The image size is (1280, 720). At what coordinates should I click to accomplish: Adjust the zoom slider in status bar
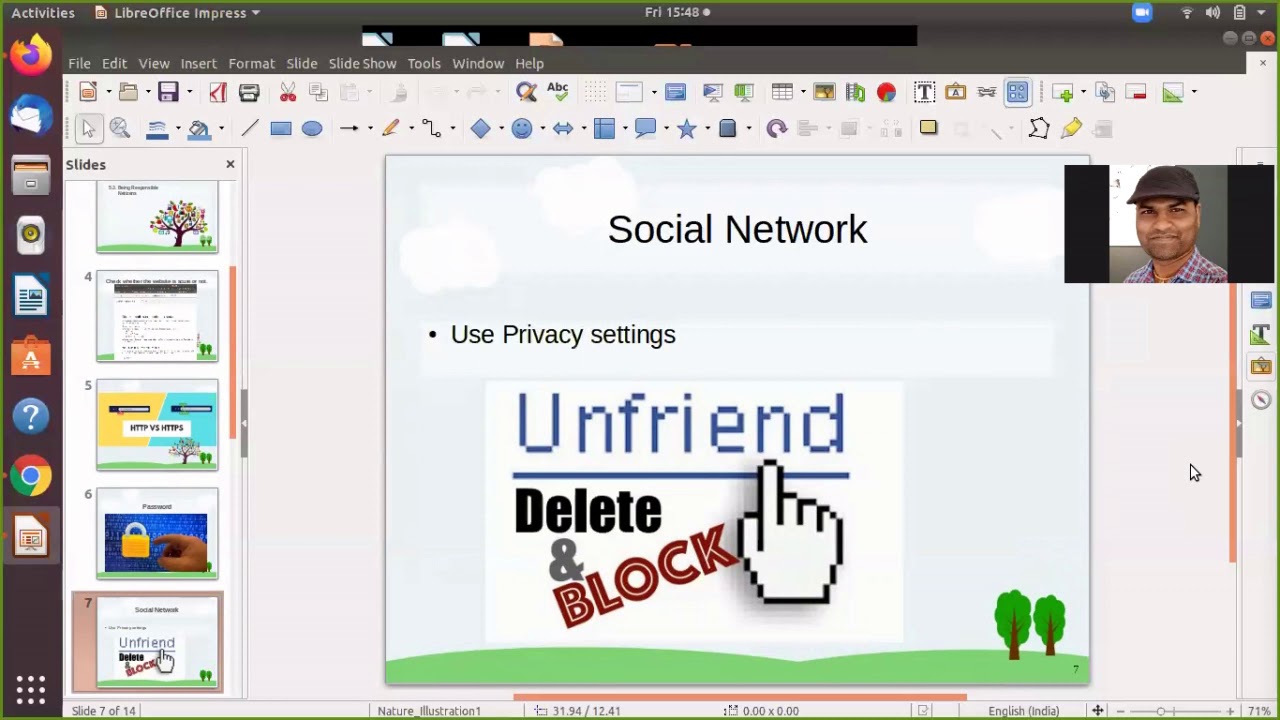(x=1175, y=711)
